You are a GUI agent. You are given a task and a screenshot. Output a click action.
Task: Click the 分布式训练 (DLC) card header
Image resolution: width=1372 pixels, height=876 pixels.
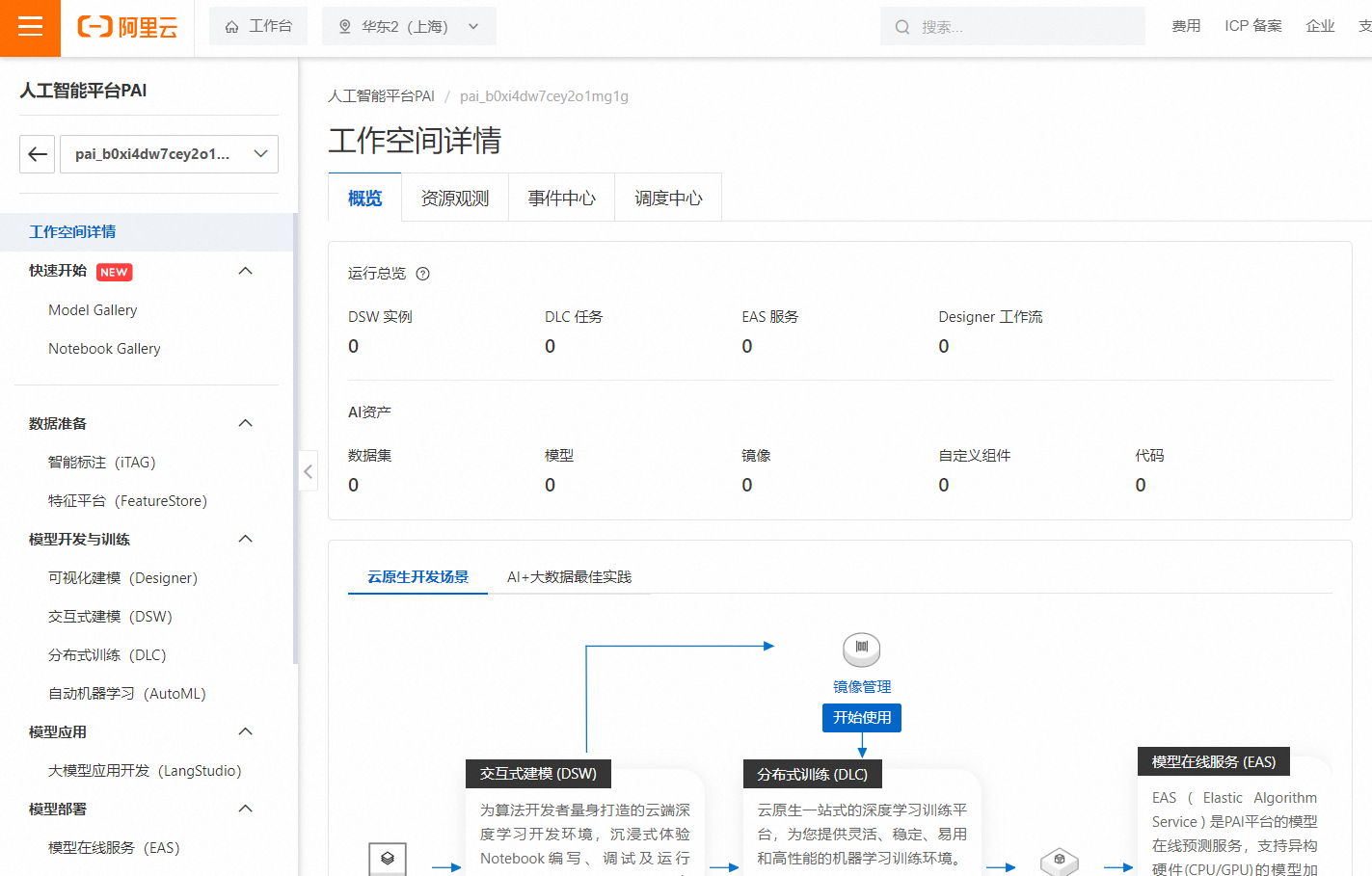click(813, 775)
